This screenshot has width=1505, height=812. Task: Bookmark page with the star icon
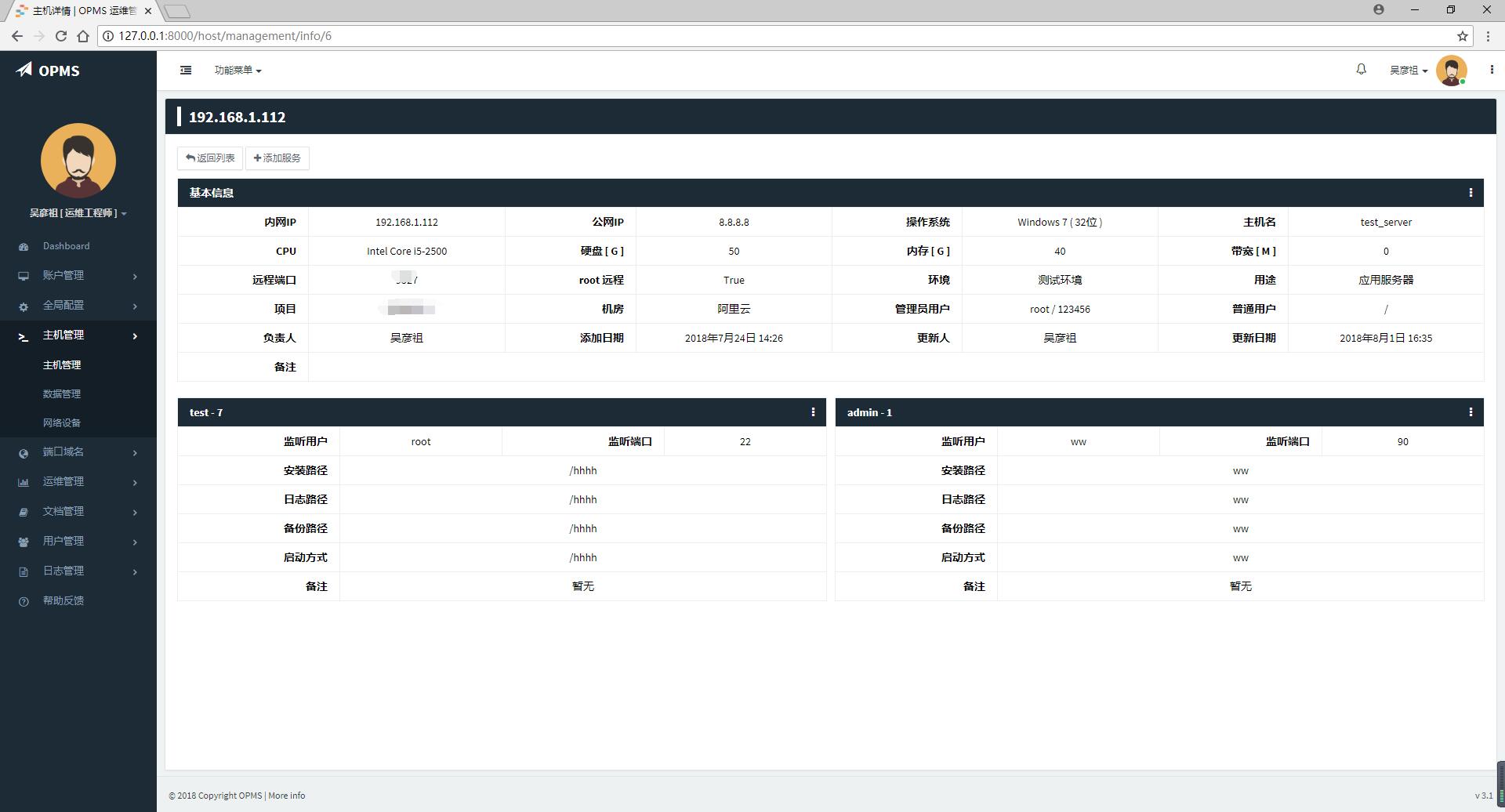(1462, 36)
